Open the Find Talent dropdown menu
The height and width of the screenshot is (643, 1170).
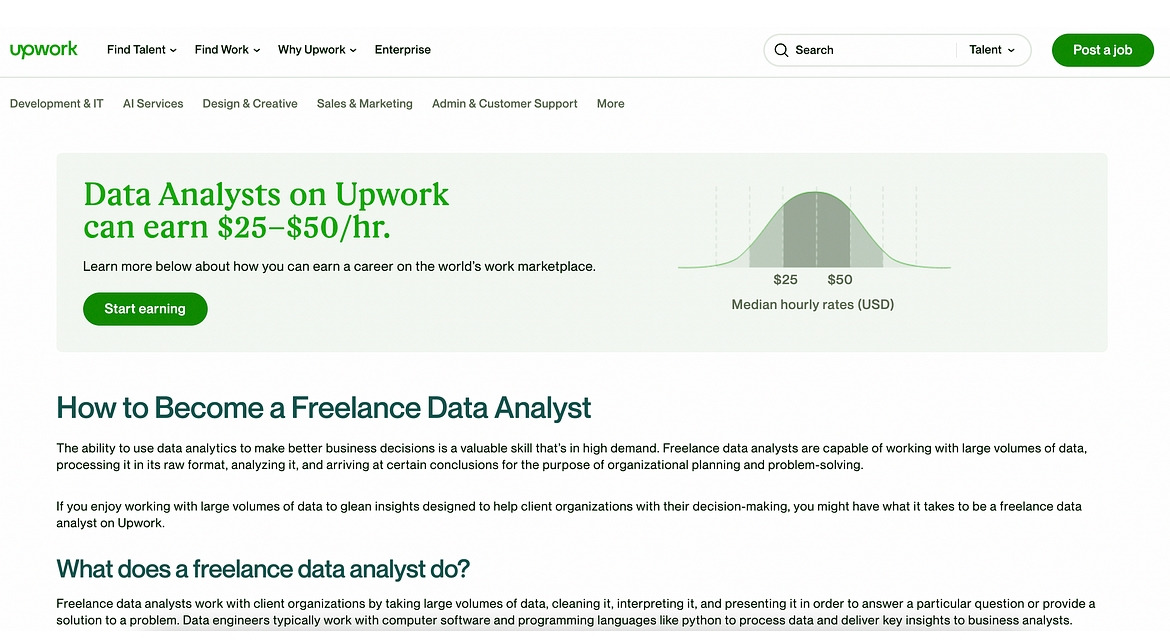(142, 50)
